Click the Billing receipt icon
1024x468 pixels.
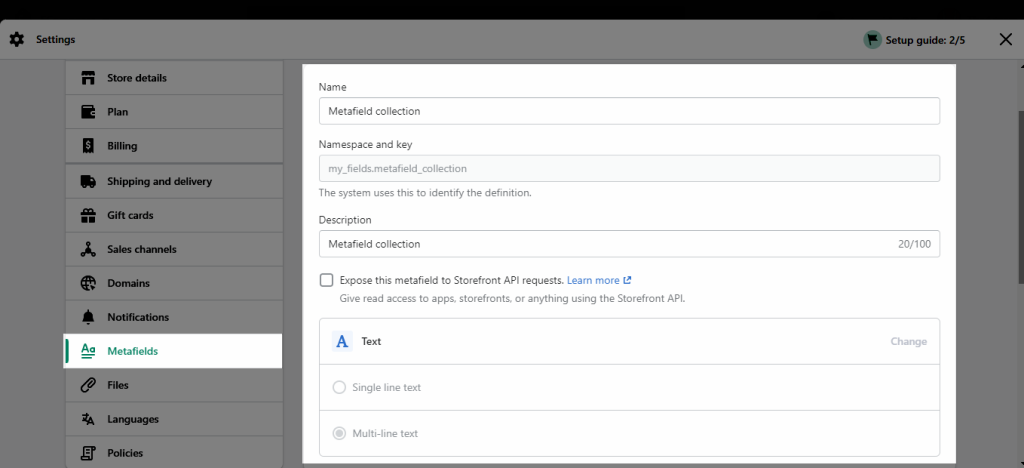[x=88, y=146]
